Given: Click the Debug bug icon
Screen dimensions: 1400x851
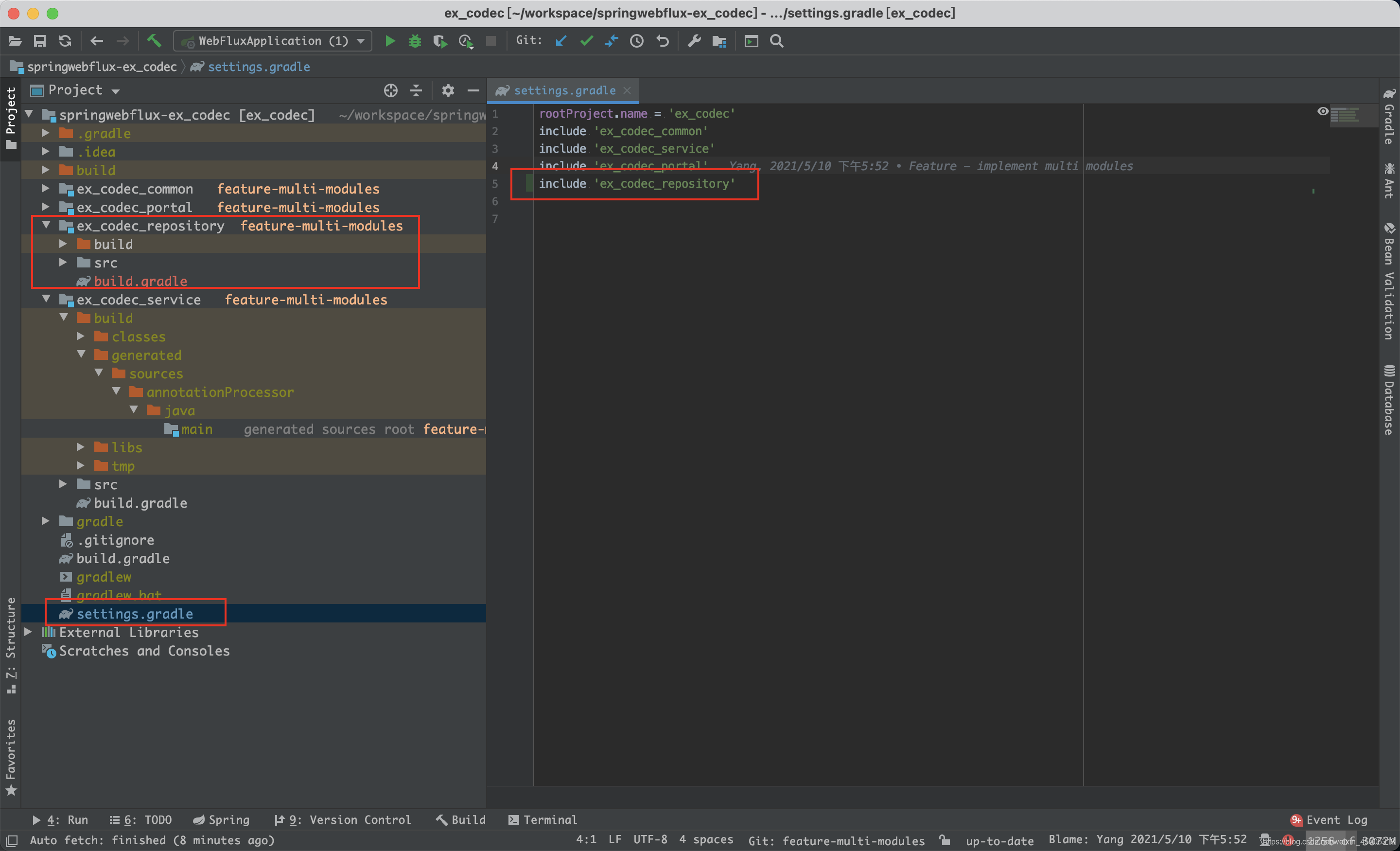Looking at the screenshot, I should coord(415,41).
